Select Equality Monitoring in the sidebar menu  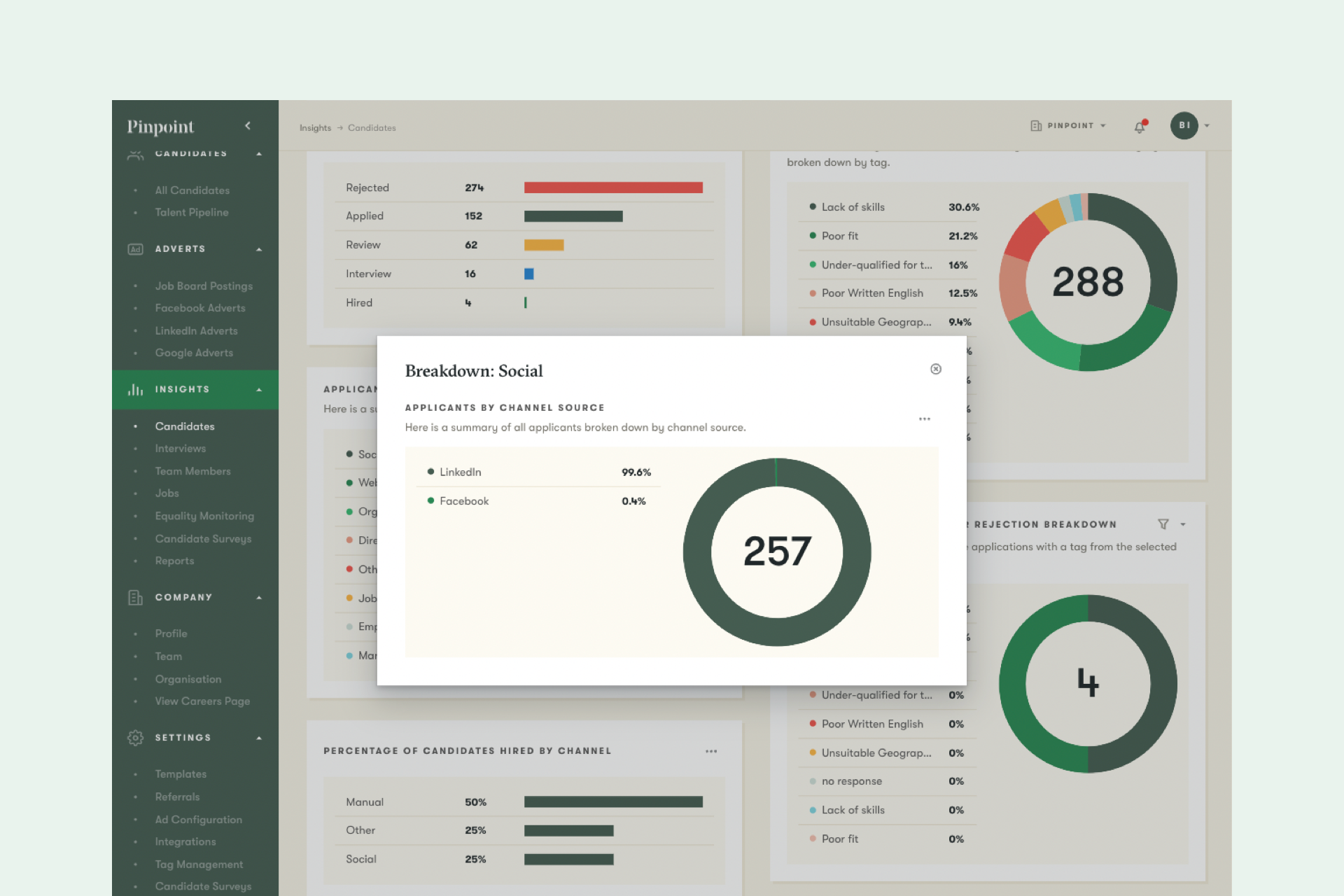coord(204,516)
